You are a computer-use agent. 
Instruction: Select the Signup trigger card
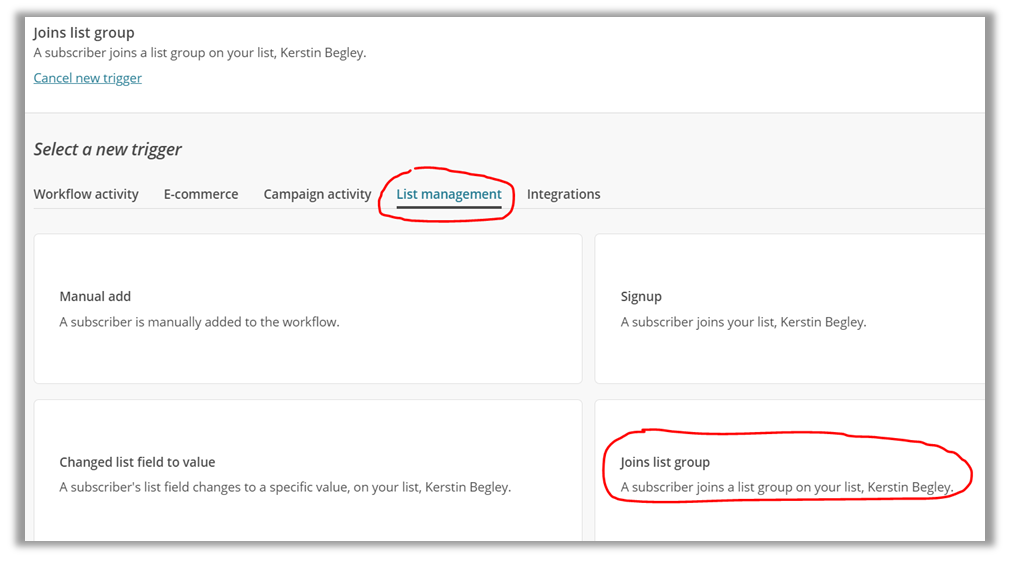790,309
